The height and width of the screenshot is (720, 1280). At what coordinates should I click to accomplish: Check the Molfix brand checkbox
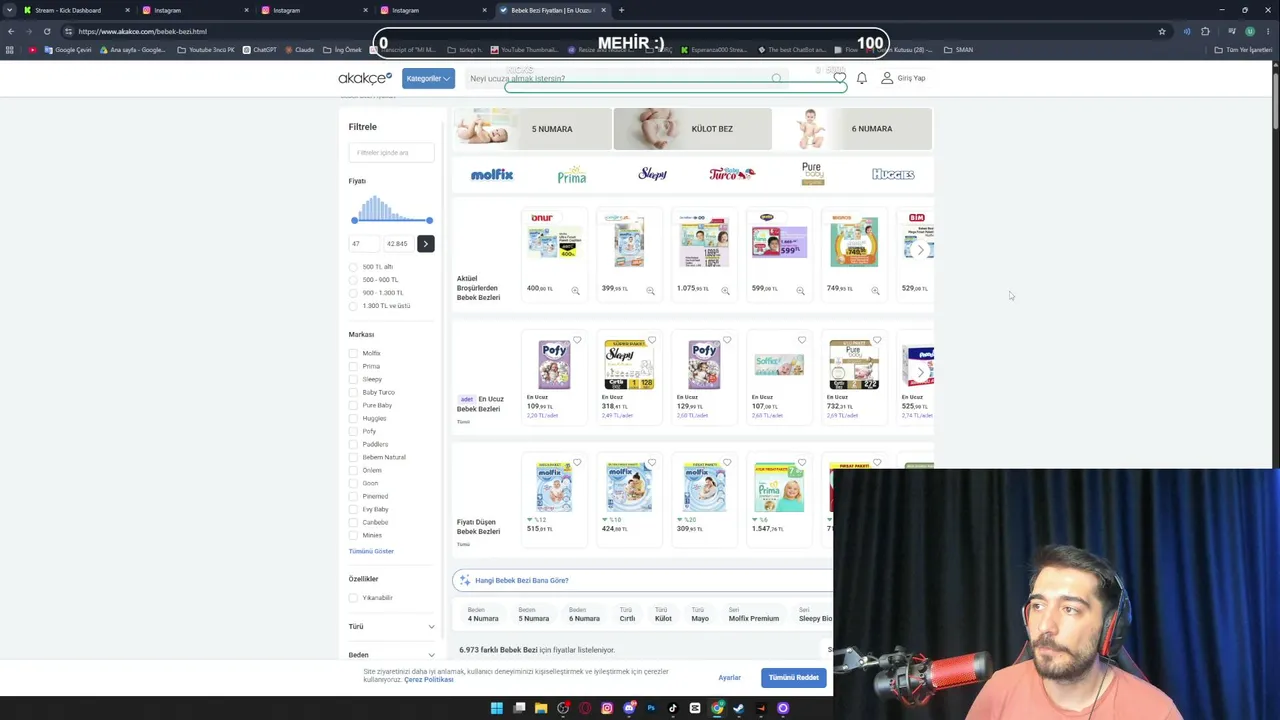pyautogui.click(x=353, y=353)
